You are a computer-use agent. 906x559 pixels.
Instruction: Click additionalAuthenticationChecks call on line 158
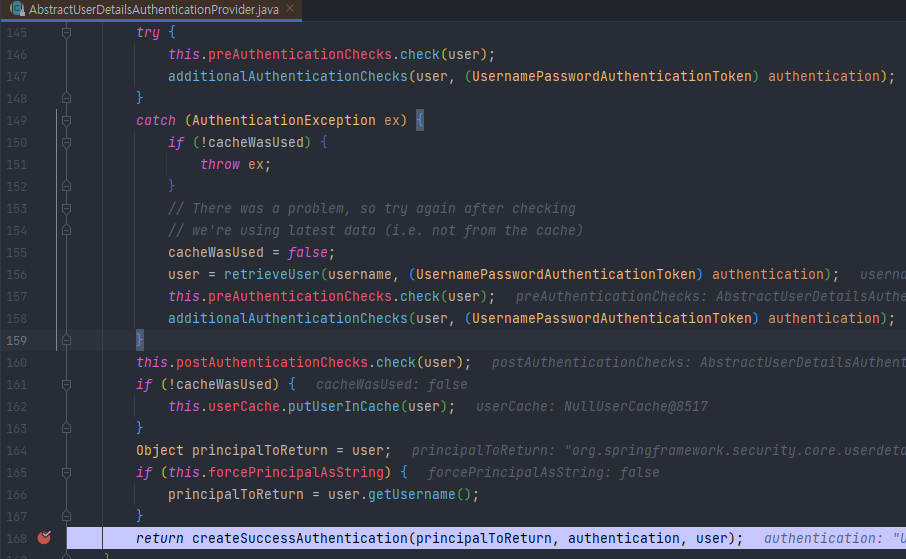288,319
